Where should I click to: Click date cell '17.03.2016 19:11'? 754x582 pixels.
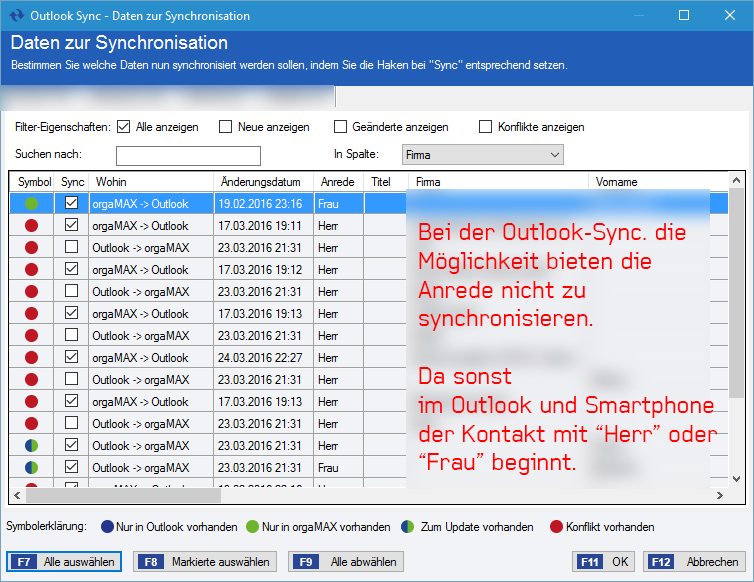click(264, 226)
